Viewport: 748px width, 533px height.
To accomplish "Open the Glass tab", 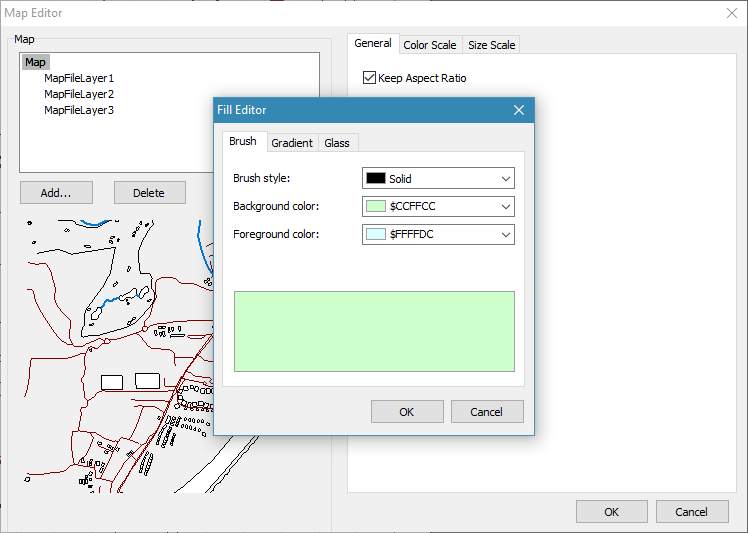I will pyautogui.click(x=337, y=143).
